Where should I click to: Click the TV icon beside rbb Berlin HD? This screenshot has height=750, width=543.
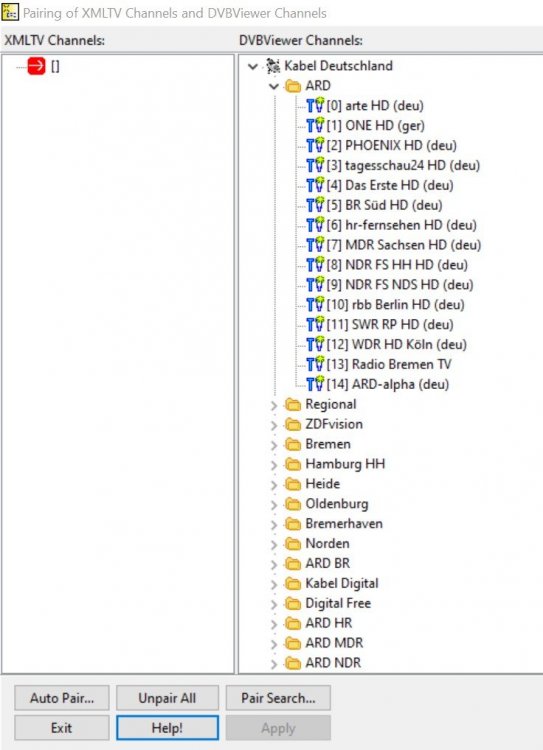(x=315, y=305)
